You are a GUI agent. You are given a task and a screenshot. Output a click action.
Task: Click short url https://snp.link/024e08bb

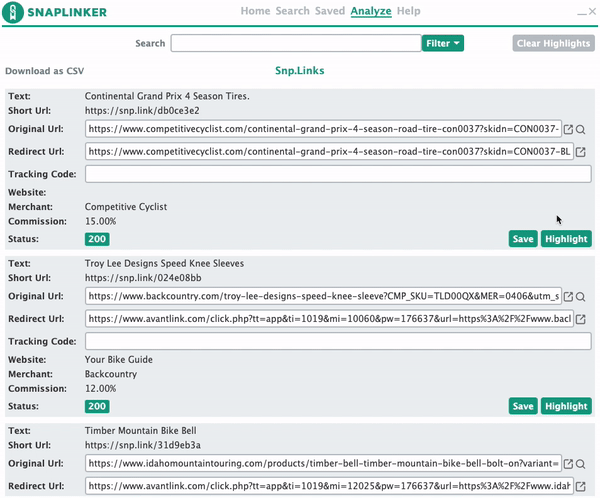point(143,278)
